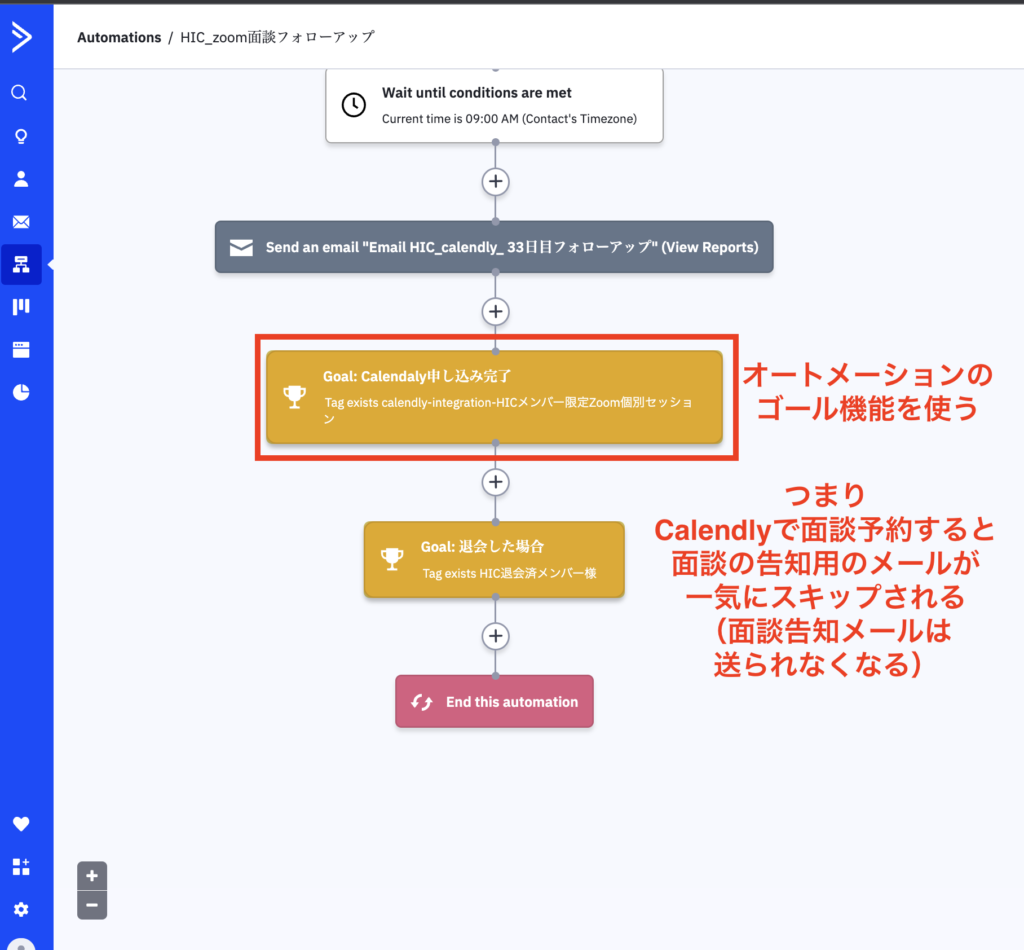Click the loop arrows icon in End step
1024x950 pixels.
pos(422,702)
